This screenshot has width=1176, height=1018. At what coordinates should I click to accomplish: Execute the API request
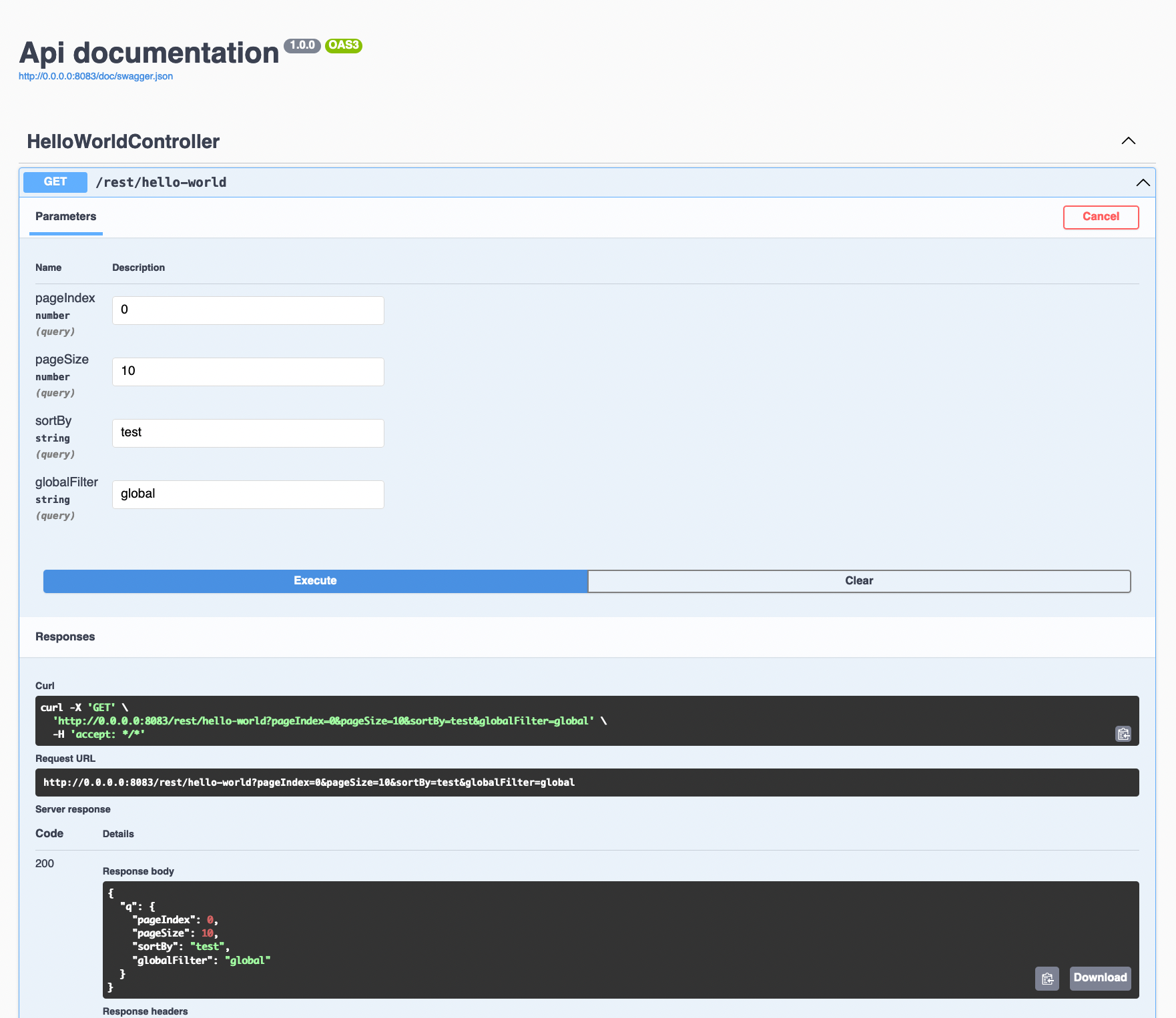point(315,581)
